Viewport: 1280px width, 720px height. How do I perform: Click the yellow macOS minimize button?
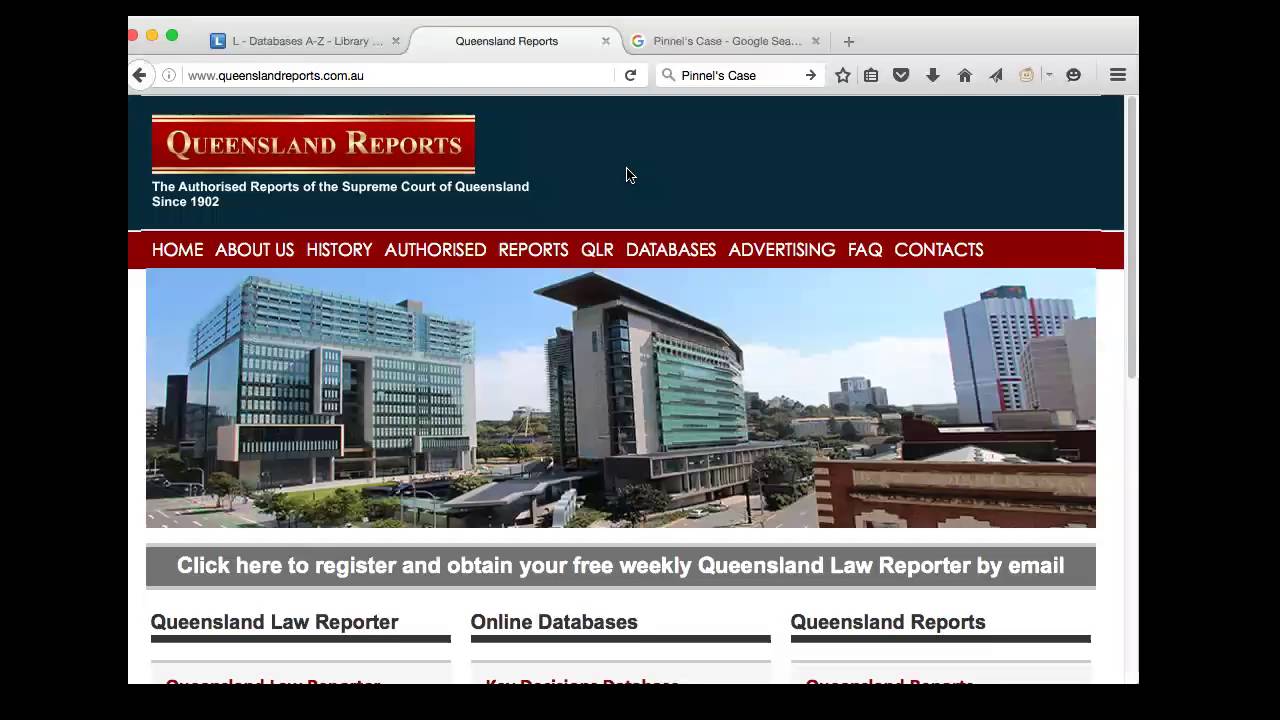click(x=152, y=35)
